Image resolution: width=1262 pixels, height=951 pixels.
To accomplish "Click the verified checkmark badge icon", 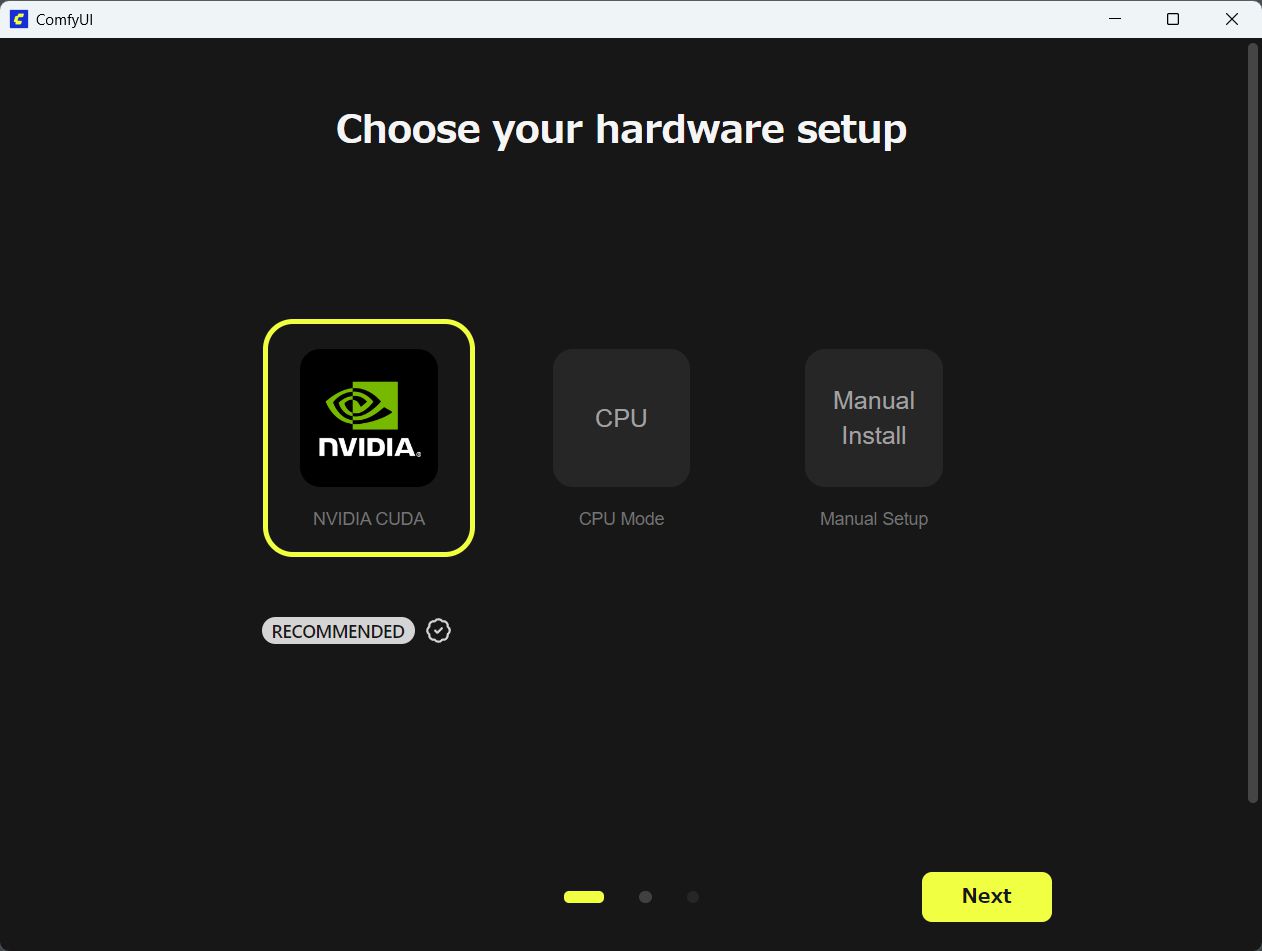I will [438, 630].
